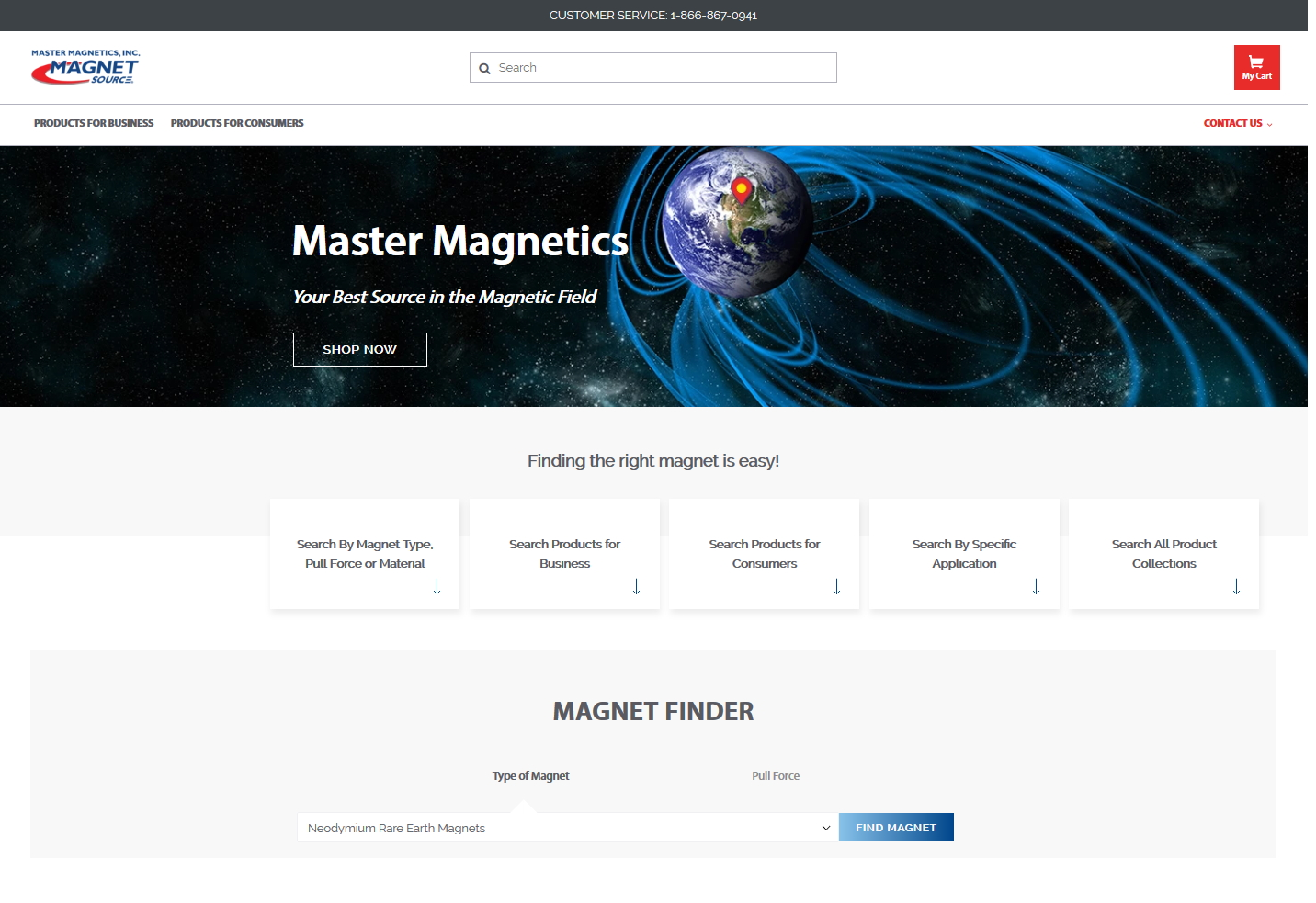Open the dropdown showing Neodymium Rare Earth Magnets
The width and height of the screenshot is (1316, 903).
567,827
